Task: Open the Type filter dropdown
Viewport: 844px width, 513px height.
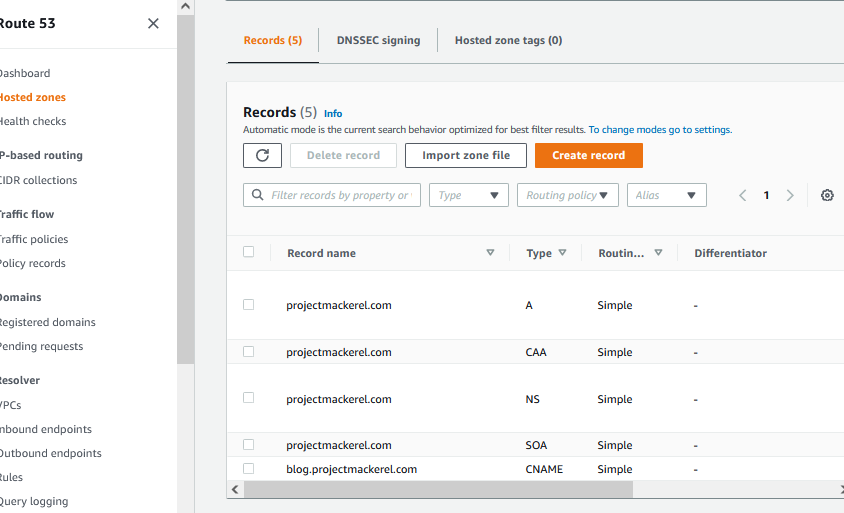Action: point(469,195)
